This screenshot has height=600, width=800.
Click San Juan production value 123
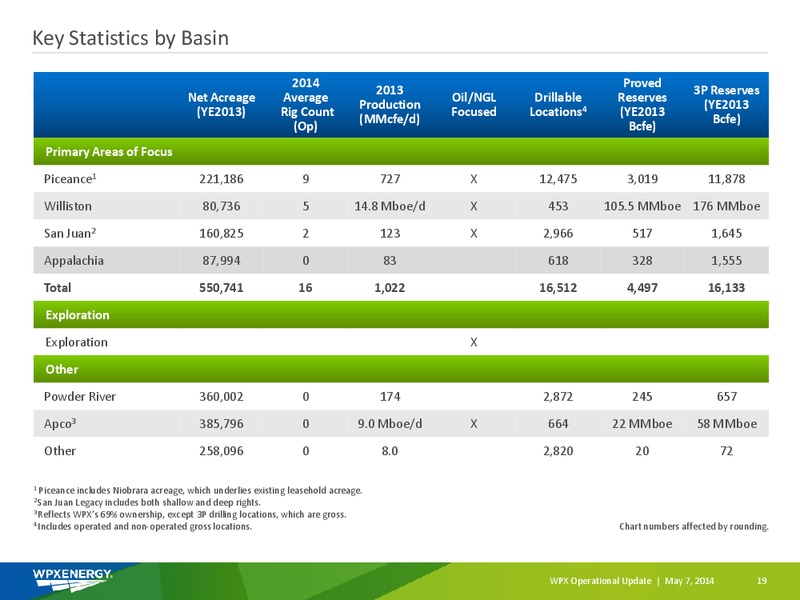click(x=390, y=233)
